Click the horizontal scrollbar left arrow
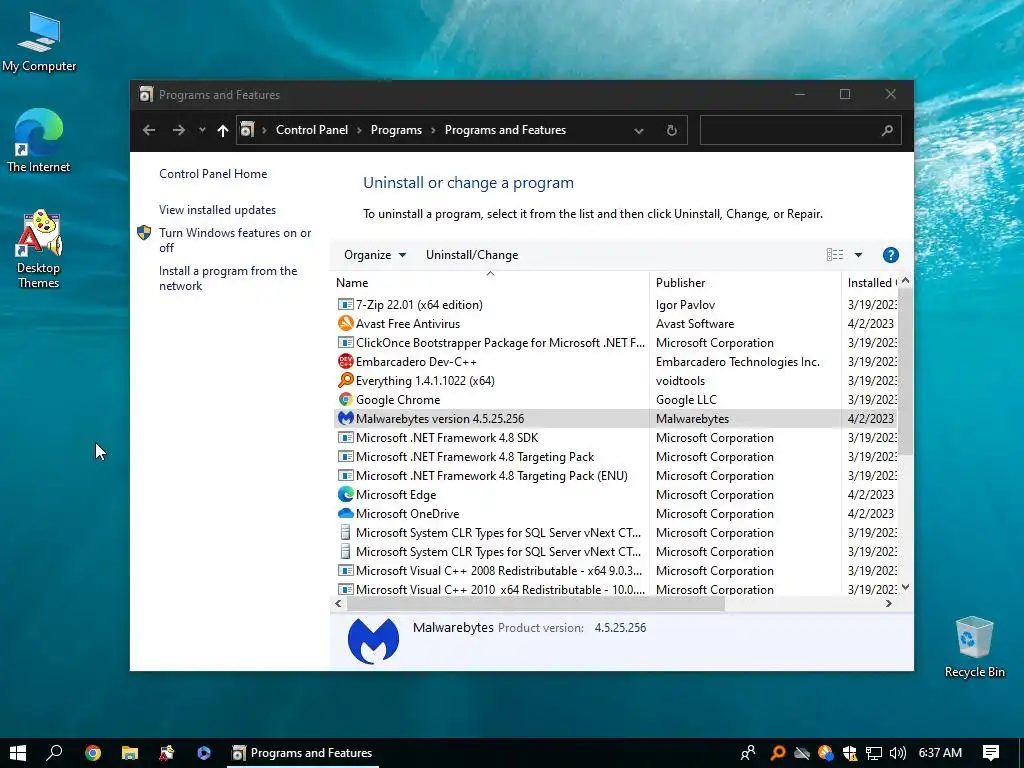 (338, 603)
